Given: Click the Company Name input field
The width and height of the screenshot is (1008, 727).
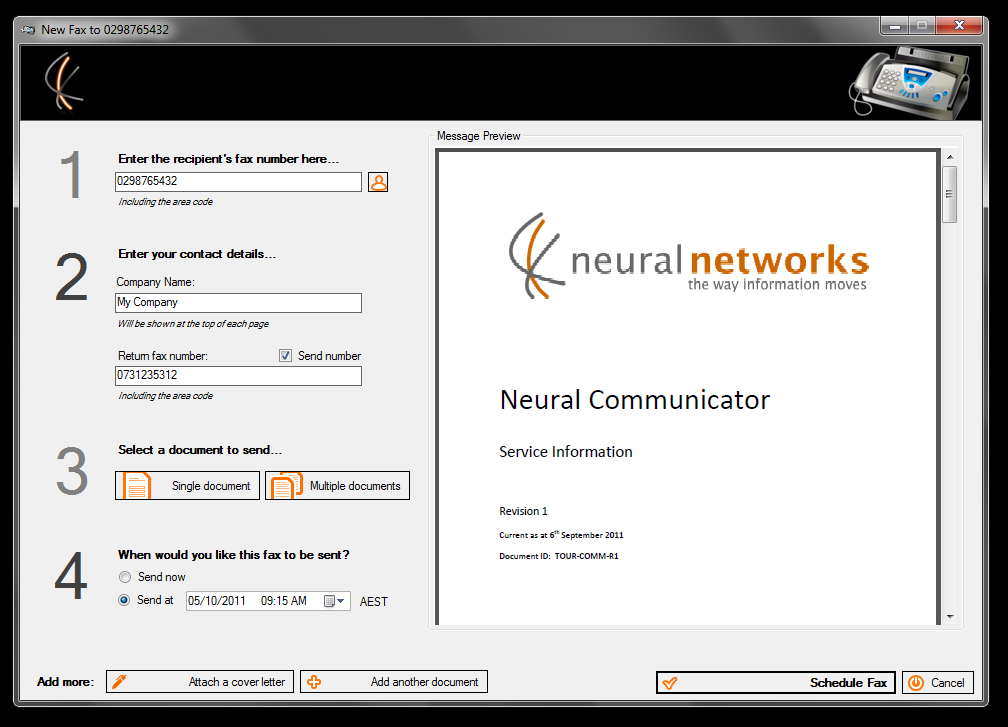Looking at the screenshot, I should tap(238, 303).
